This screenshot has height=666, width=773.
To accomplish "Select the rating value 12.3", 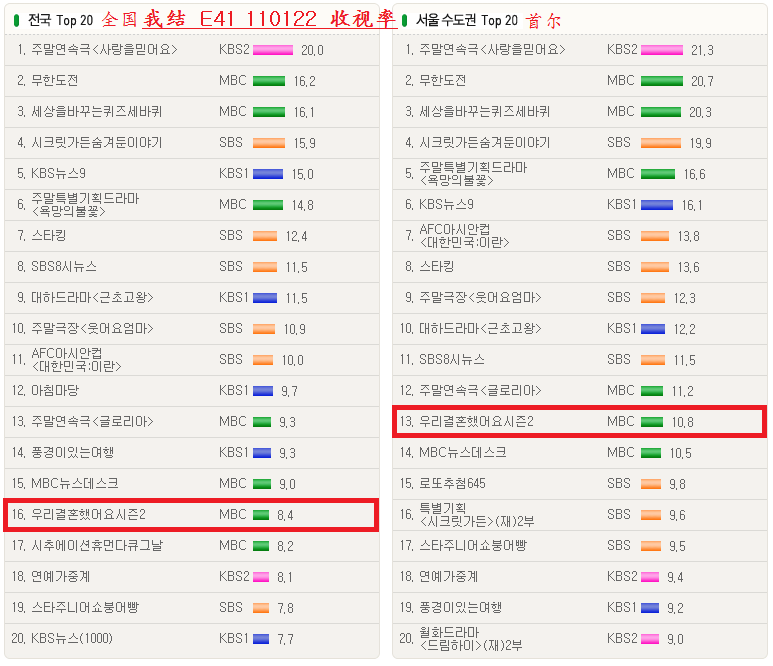I will tap(684, 299).
